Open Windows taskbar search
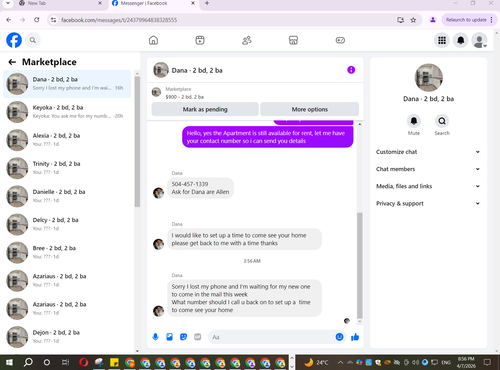This screenshot has height=370, width=500. click(x=28, y=362)
